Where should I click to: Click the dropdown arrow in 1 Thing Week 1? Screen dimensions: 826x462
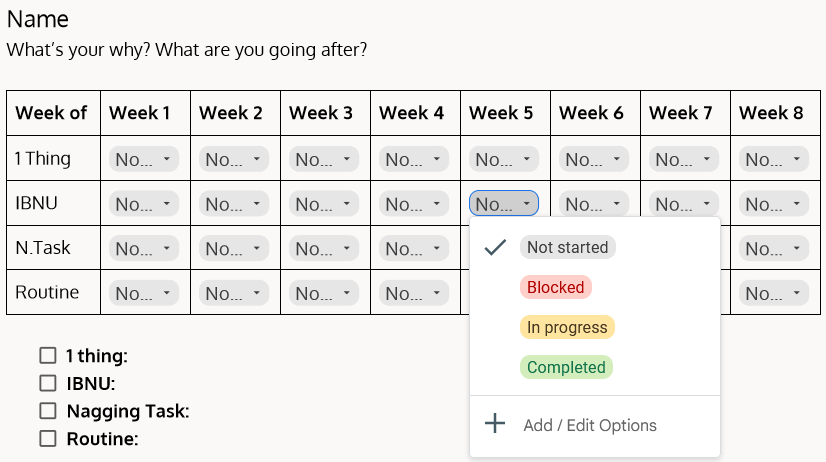point(166,159)
